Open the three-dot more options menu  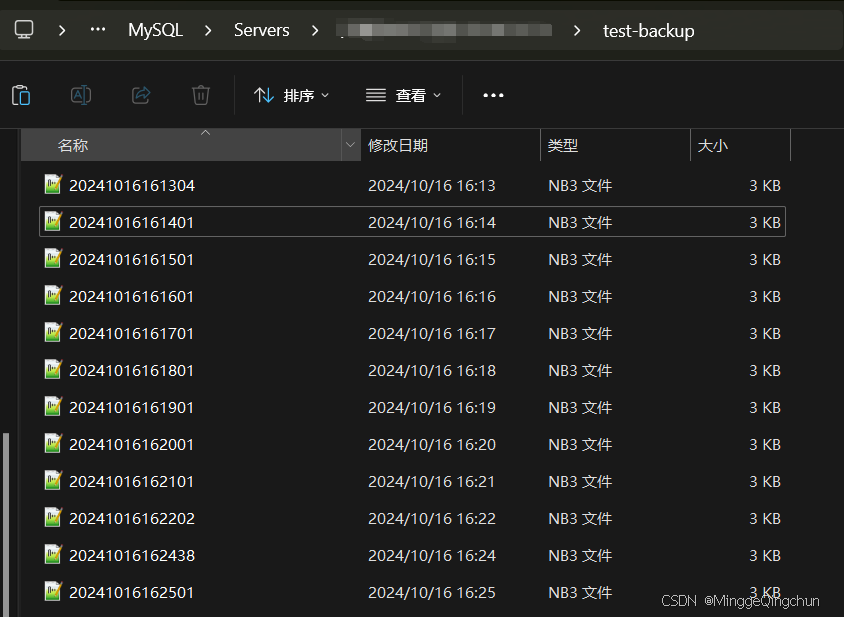(x=493, y=95)
